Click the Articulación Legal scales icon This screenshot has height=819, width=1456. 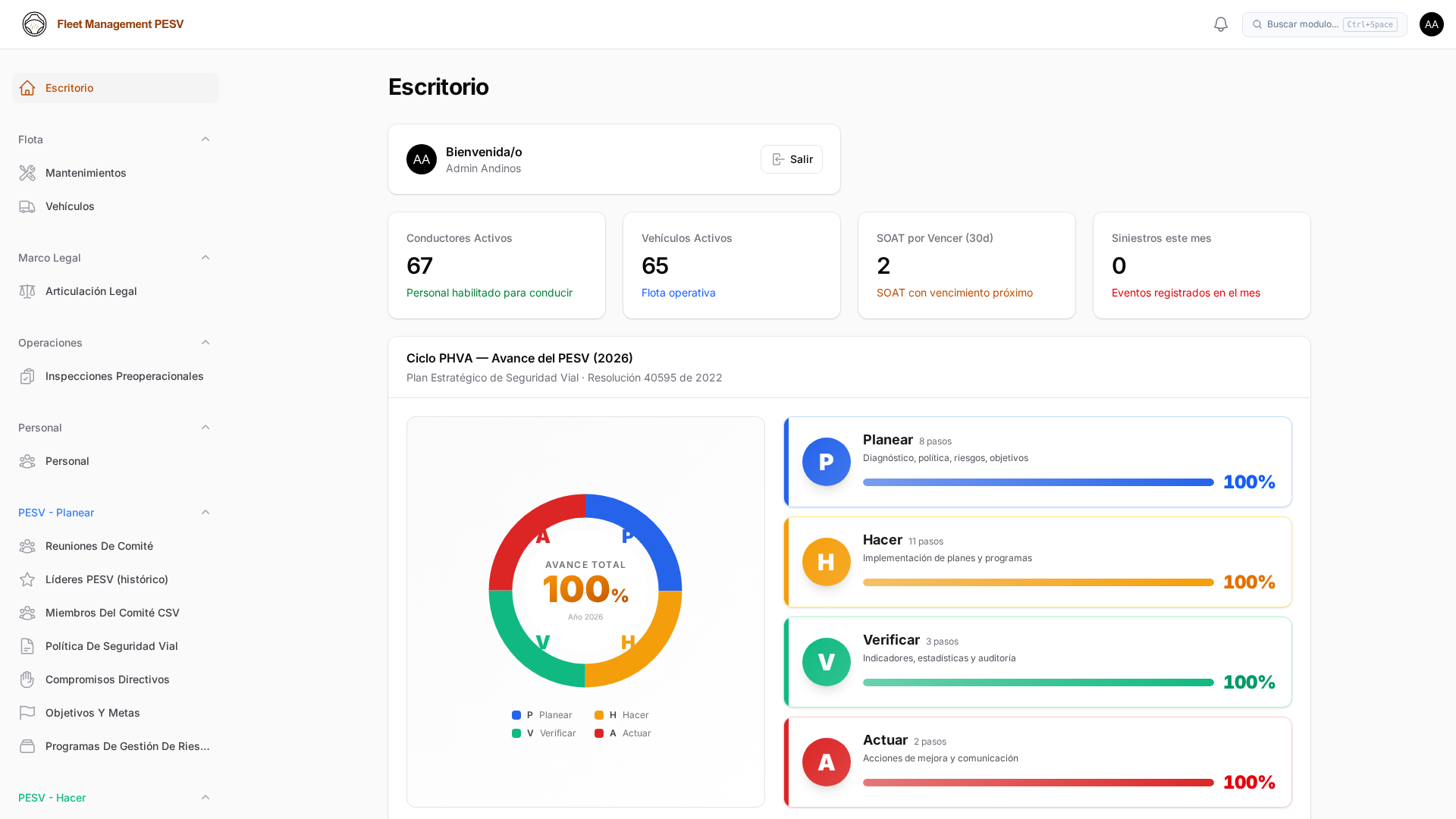click(27, 291)
